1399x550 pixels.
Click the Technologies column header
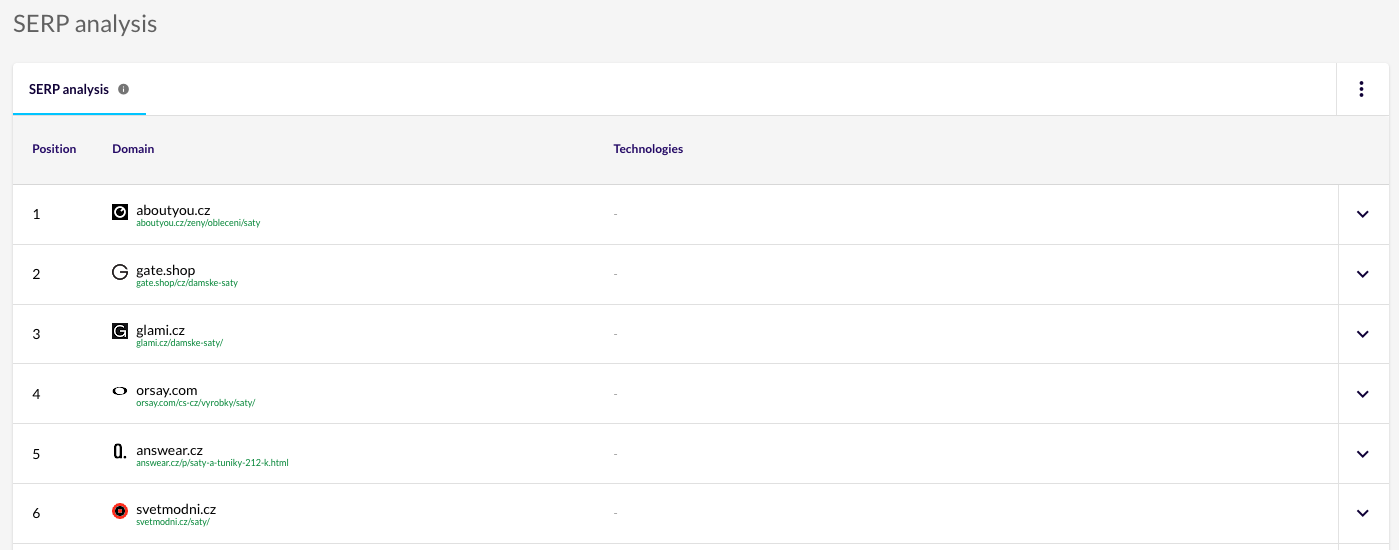[648, 149]
